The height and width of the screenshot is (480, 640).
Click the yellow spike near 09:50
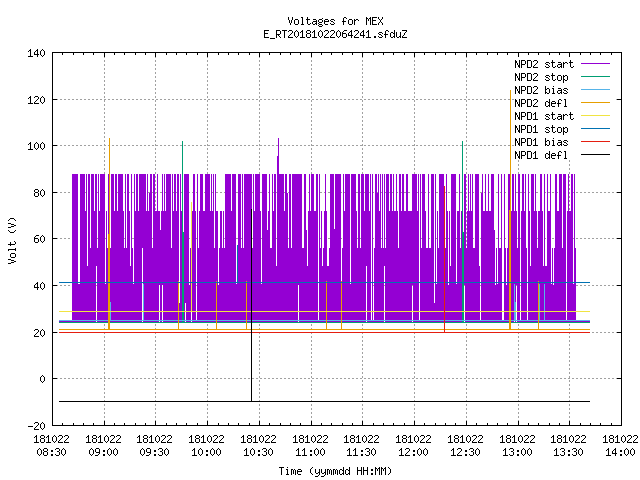click(x=191, y=257)
